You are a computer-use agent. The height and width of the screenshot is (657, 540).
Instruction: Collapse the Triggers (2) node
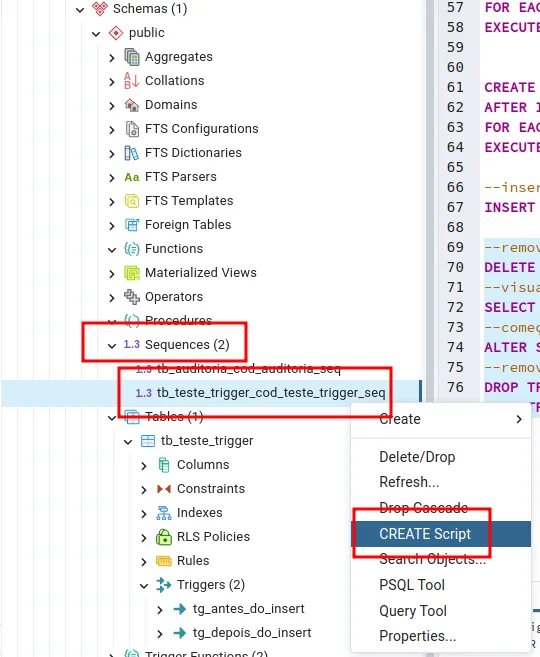click(144, 586)
